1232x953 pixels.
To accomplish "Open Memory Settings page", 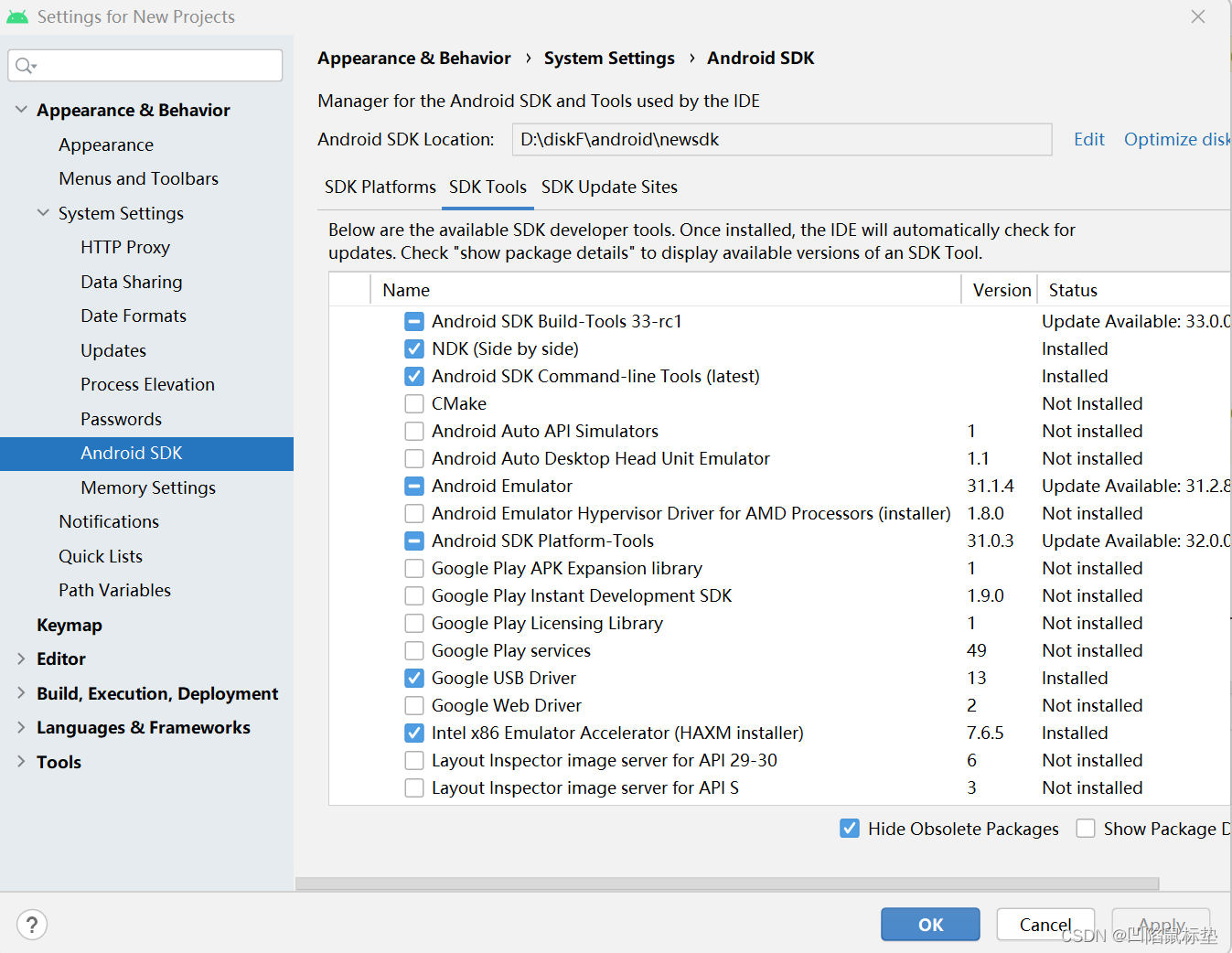I will (146, 487).
